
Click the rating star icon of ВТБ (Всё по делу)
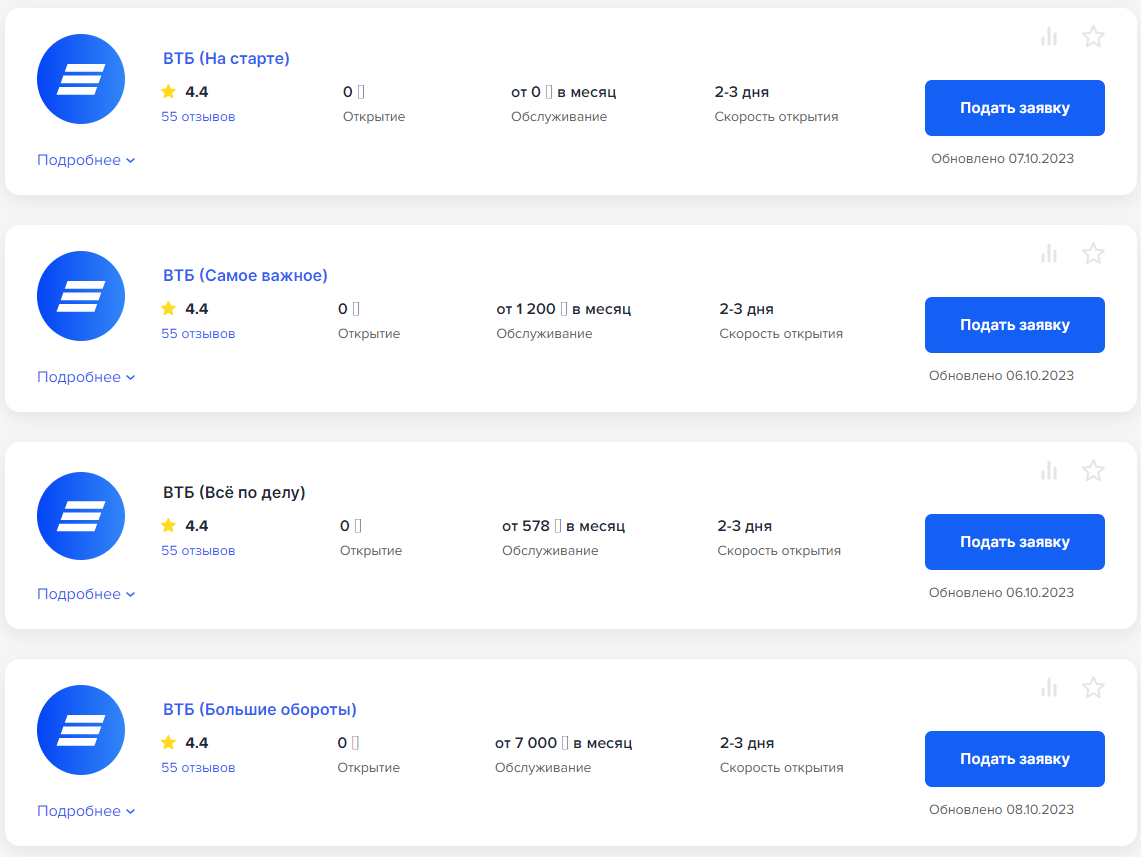(x=169, y=525)
